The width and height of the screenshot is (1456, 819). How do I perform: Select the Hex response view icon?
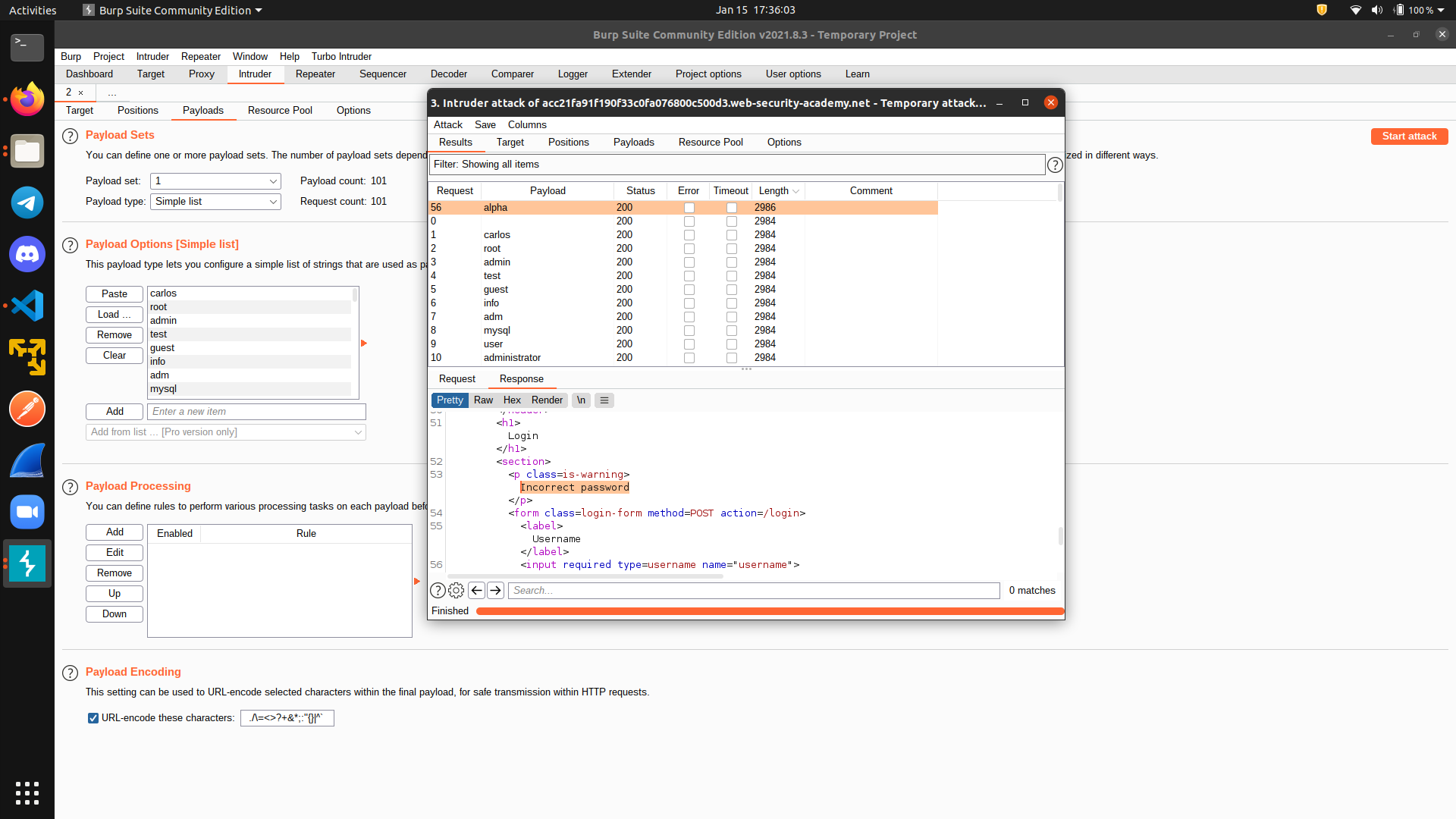pos(510,400)
